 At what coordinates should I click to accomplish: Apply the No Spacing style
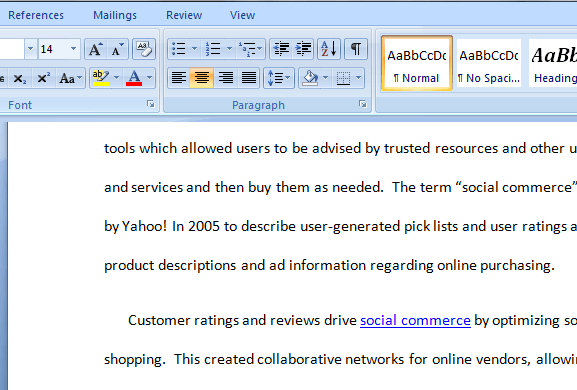pyautogui.click(x=489, y=63)
